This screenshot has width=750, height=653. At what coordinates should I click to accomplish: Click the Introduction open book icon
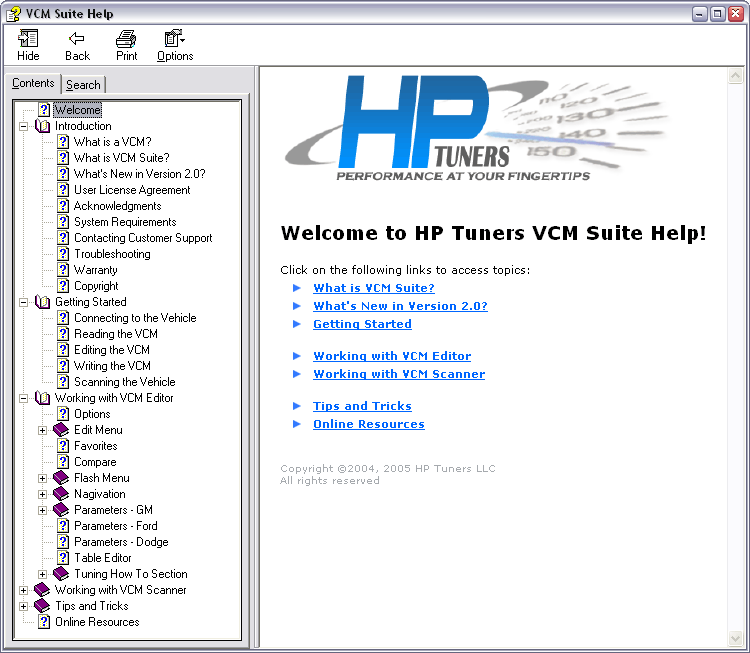coord(43,126)
